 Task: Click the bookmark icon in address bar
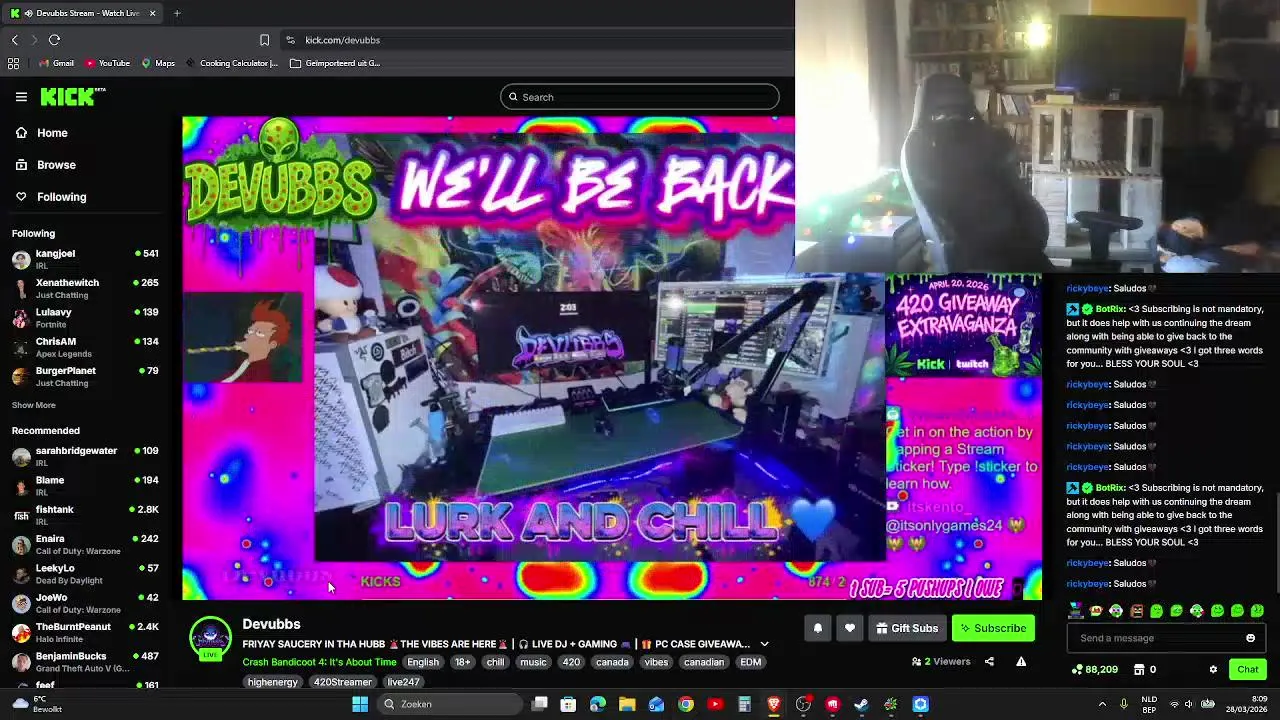pyautogui.click(x=264, y=40)
